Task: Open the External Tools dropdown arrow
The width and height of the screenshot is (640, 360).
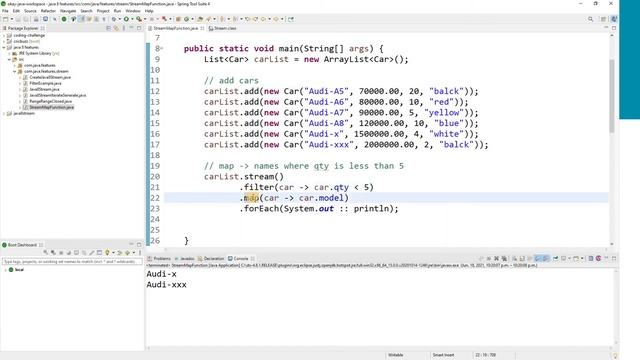Action: point(144,19)
